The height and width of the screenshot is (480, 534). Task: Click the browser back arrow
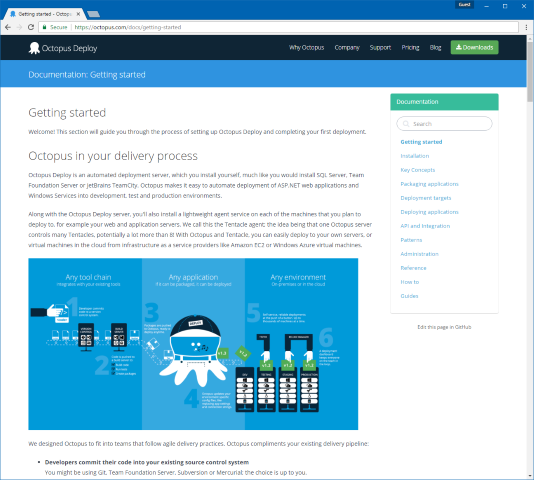8,27
